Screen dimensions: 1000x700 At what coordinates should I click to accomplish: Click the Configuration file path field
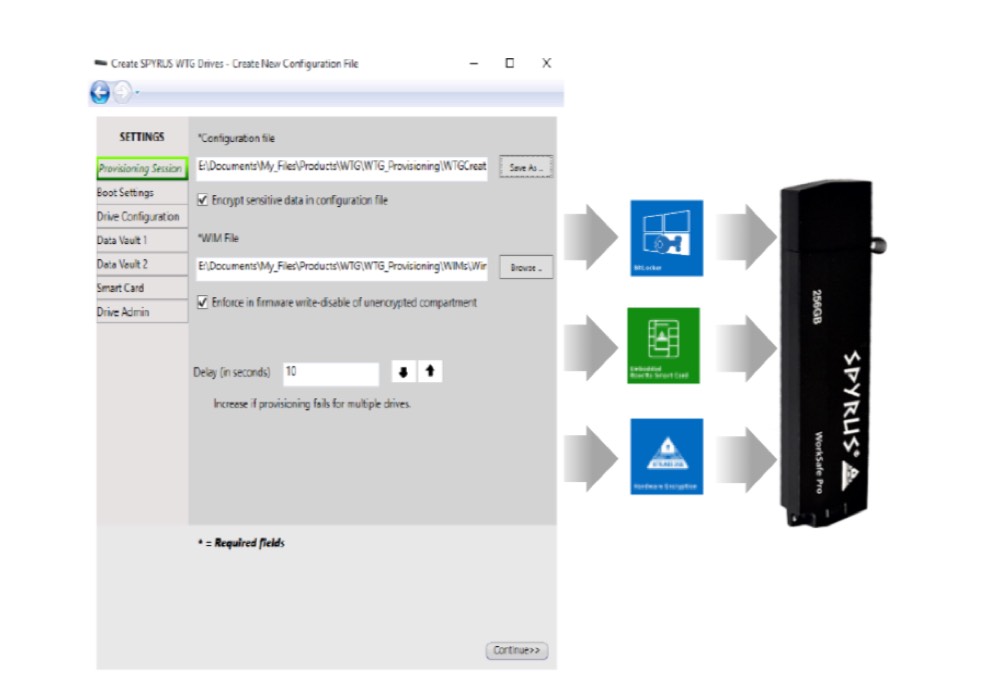[342, 168]
